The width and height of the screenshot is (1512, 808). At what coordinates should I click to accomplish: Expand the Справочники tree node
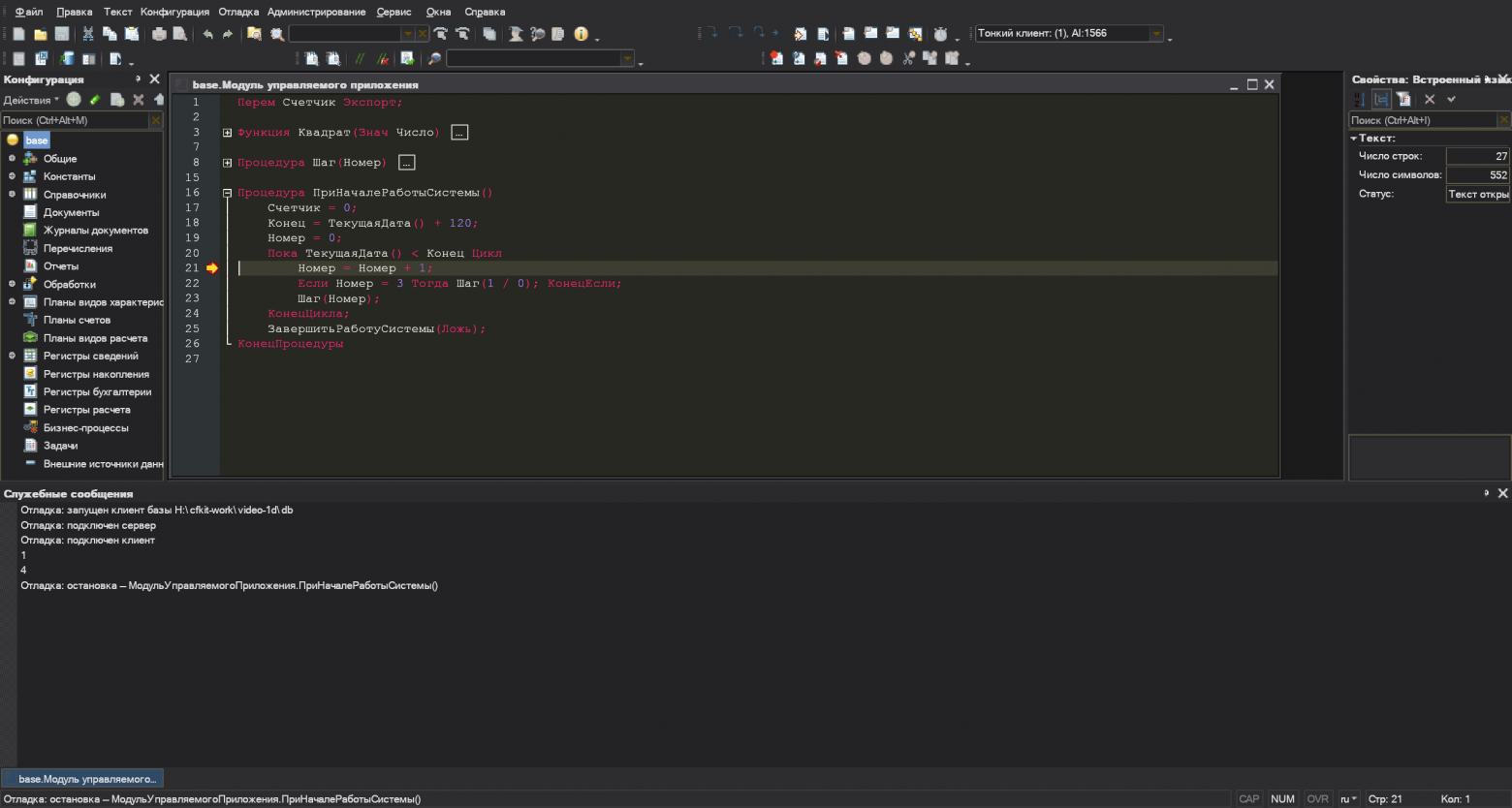tap(12, 195)
